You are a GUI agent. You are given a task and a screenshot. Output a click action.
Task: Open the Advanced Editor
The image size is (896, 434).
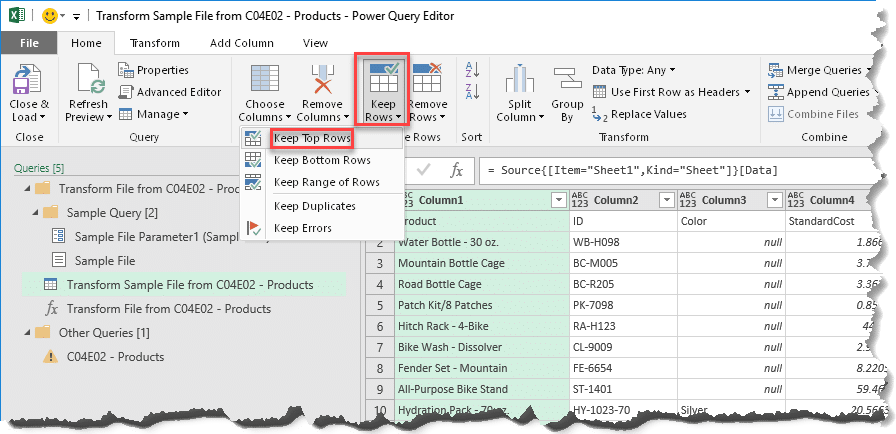click(170, 92)
